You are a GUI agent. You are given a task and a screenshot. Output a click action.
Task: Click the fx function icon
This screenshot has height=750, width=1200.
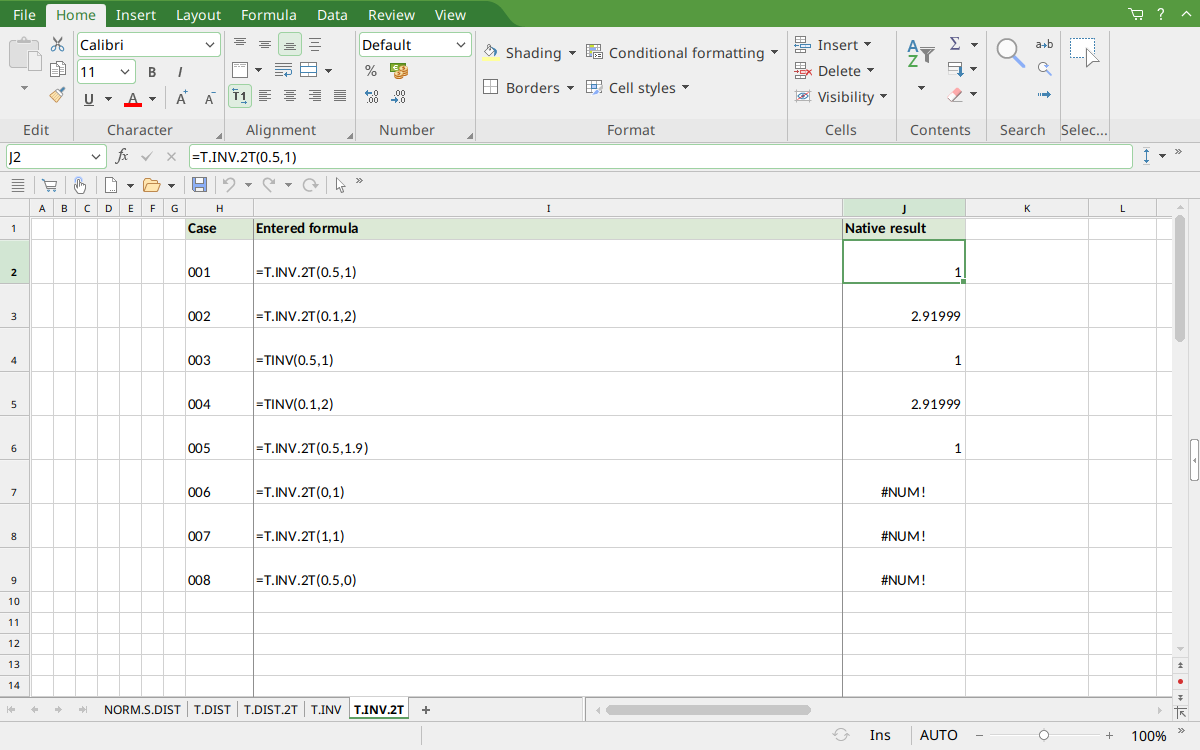(x=122, y=156)
